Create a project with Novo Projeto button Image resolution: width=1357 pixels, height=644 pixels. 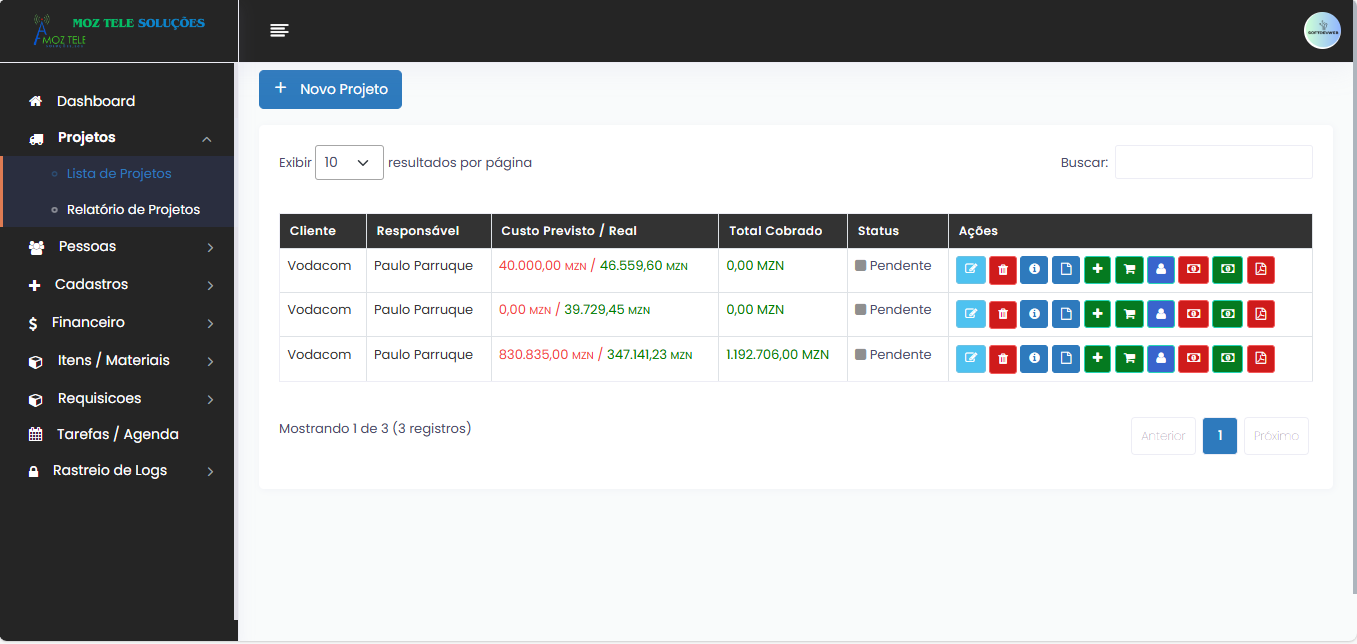click(x=330, y=89)
